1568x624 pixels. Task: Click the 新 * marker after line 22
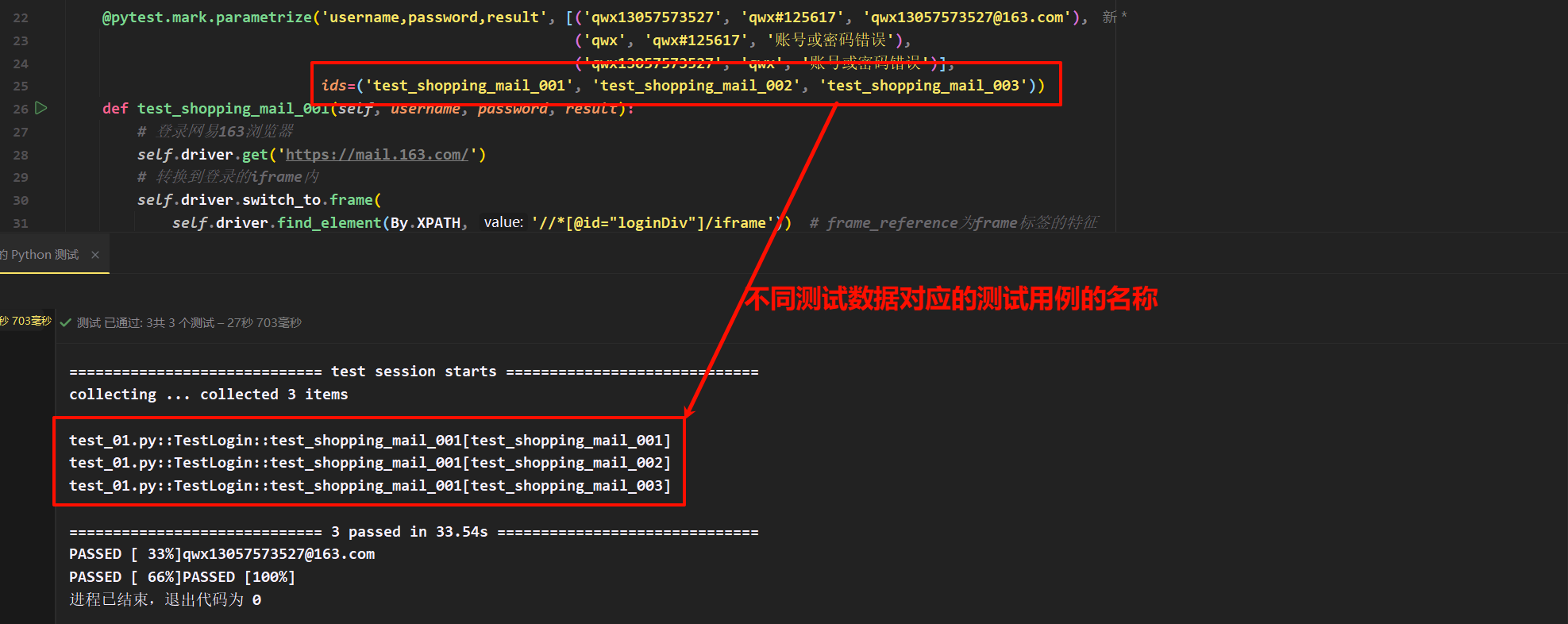(x=1115, y=17)
